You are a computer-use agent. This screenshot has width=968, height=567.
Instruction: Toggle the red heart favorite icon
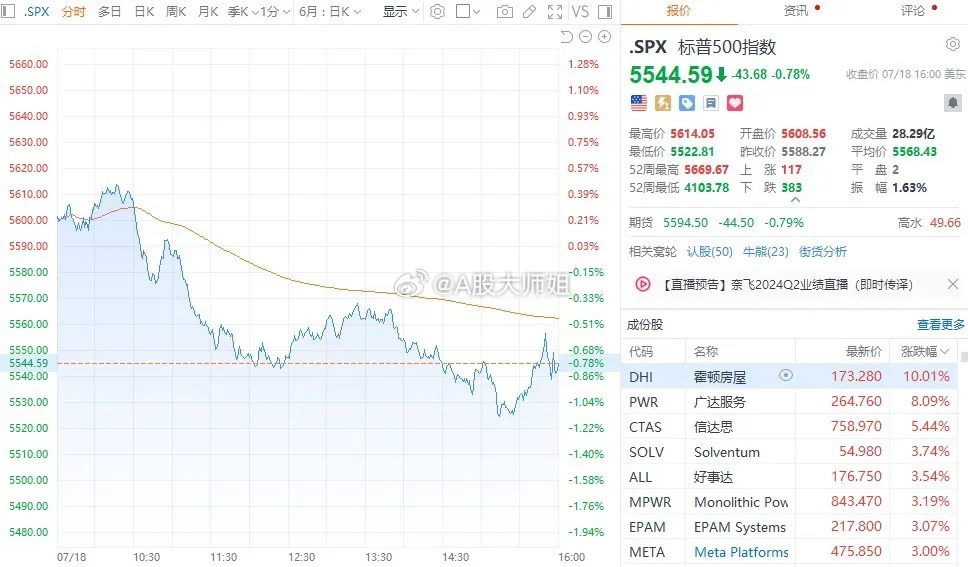click(x=735, y=103)
